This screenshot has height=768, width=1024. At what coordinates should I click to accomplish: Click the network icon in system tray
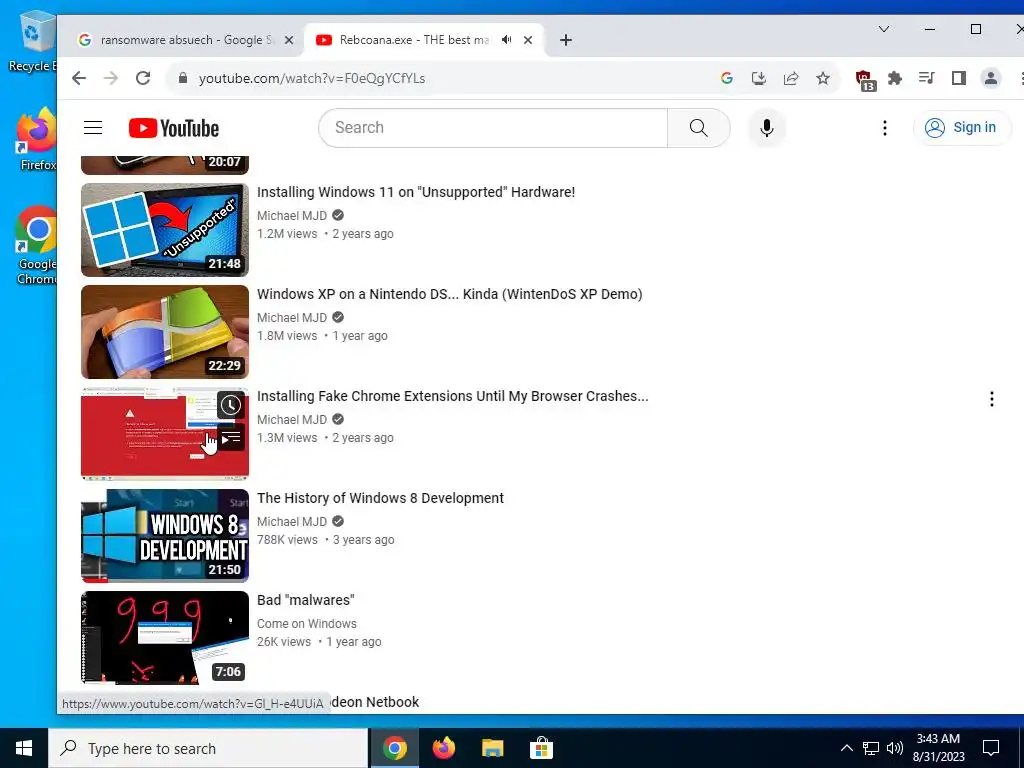pos(871,748)
